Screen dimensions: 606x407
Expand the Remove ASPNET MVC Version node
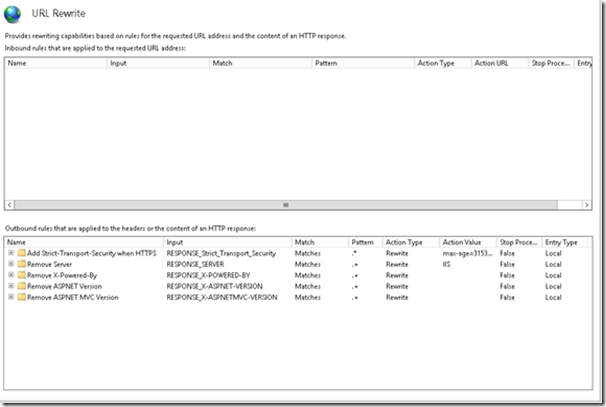[11, 298]
